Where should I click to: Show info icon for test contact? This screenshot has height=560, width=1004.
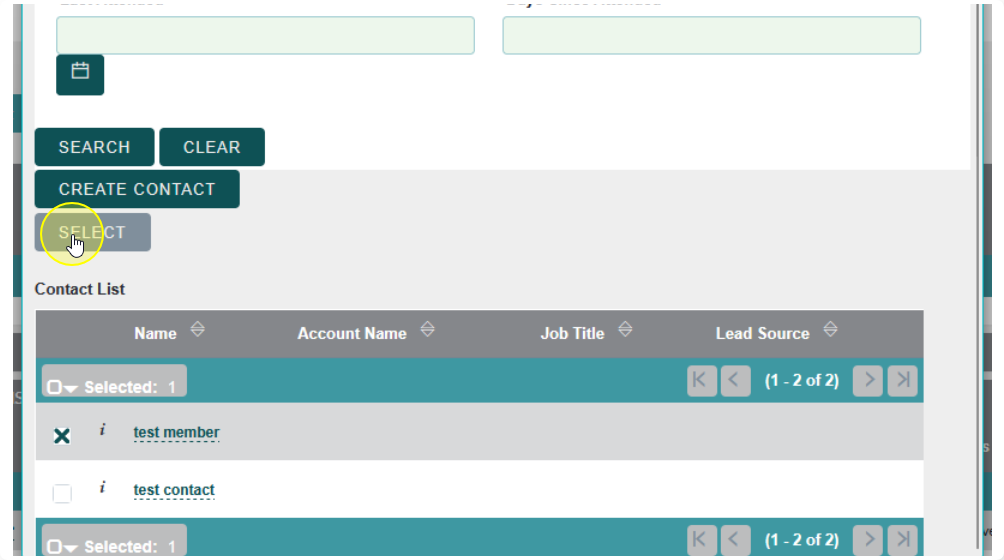click(x=102, y=488)
